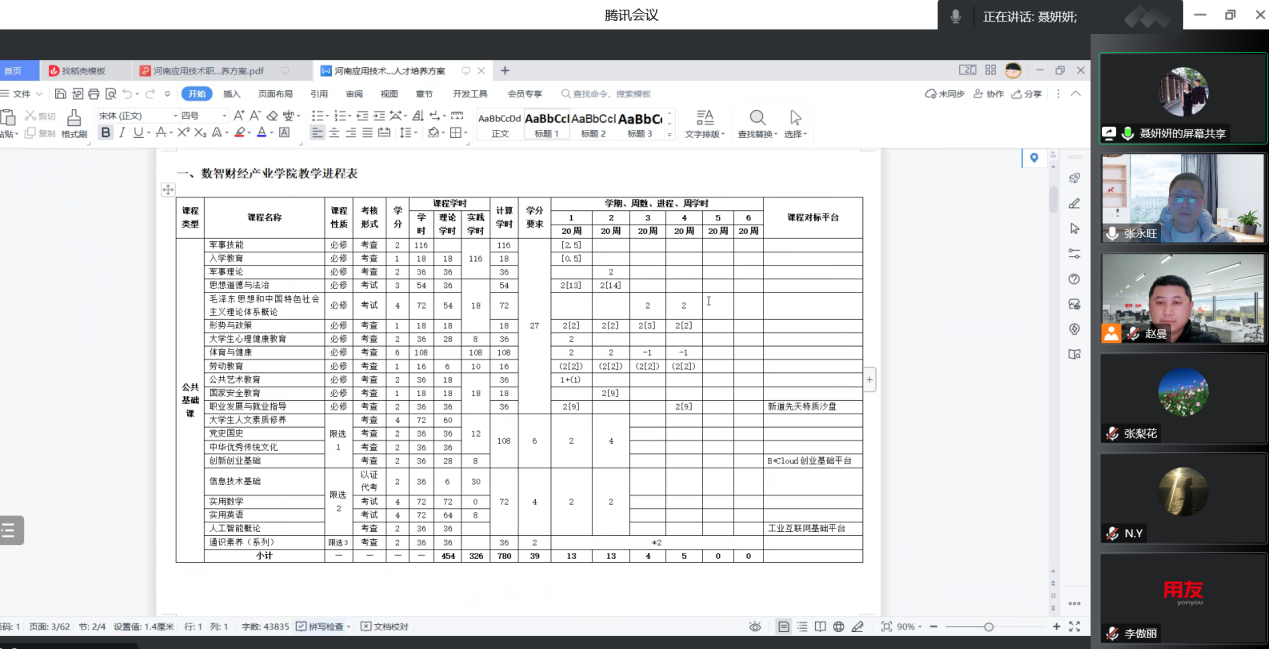The image size is (1269, 649).
Task: Open the font name dropdown 宋体 (正文)
Action: (135, 116)
